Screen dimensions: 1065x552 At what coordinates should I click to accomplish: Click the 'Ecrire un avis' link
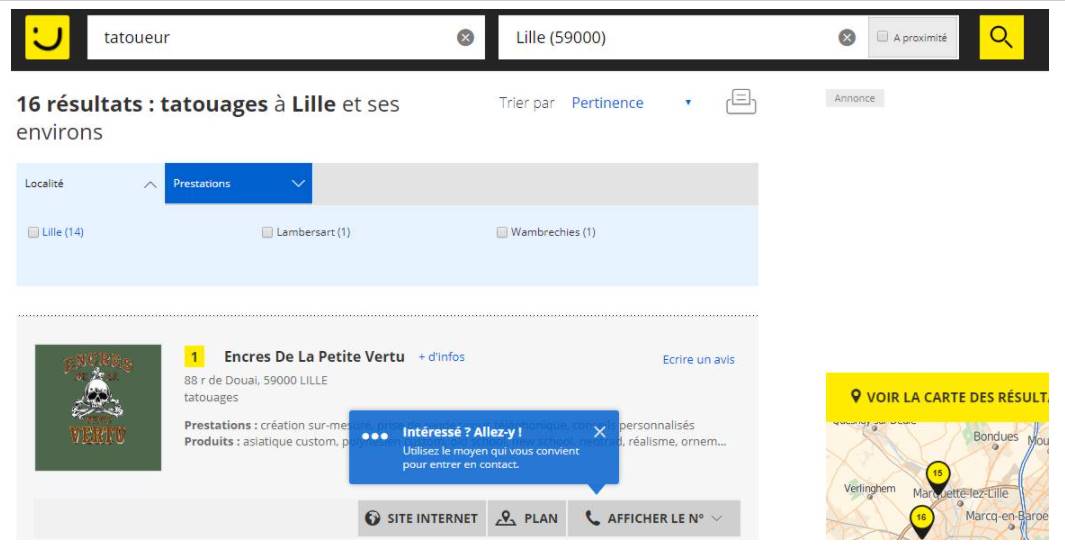pyautogui.click(x=698, y=359)
